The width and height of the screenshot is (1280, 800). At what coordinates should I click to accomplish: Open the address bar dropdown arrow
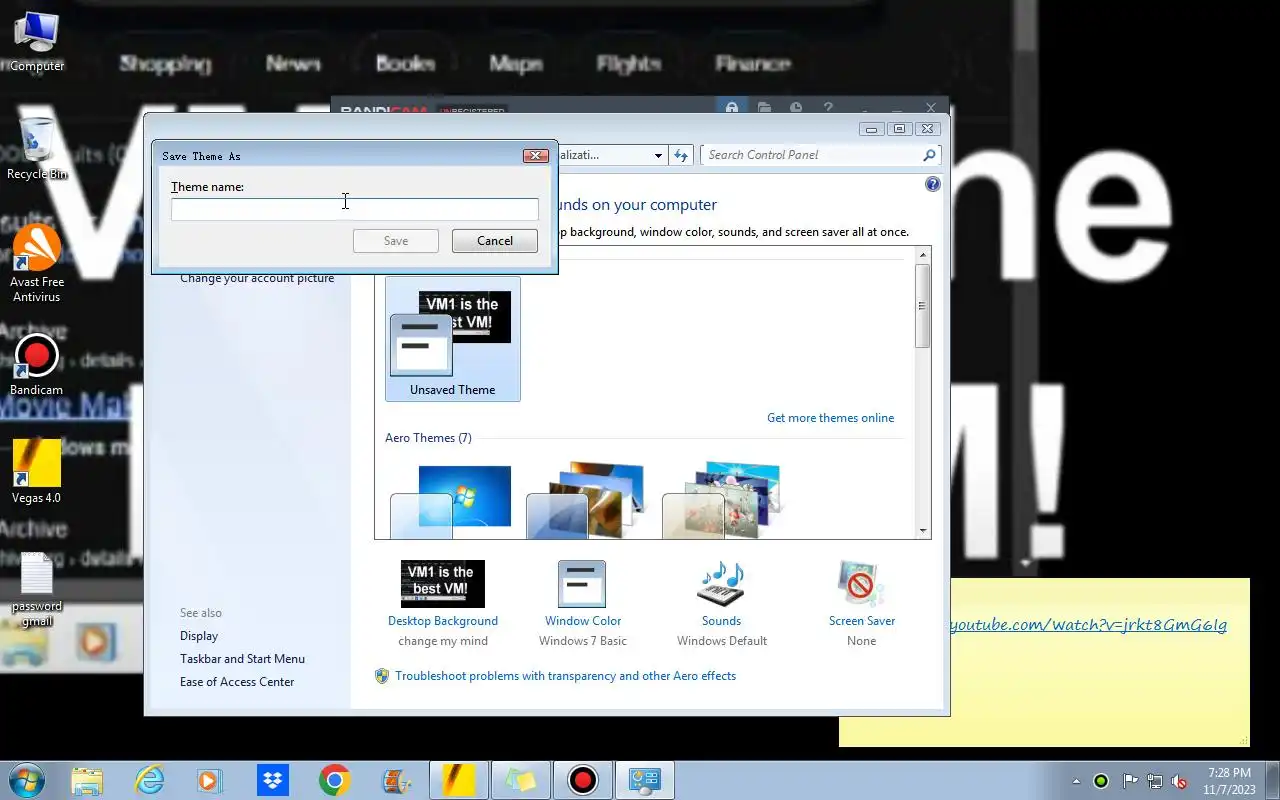658,155
